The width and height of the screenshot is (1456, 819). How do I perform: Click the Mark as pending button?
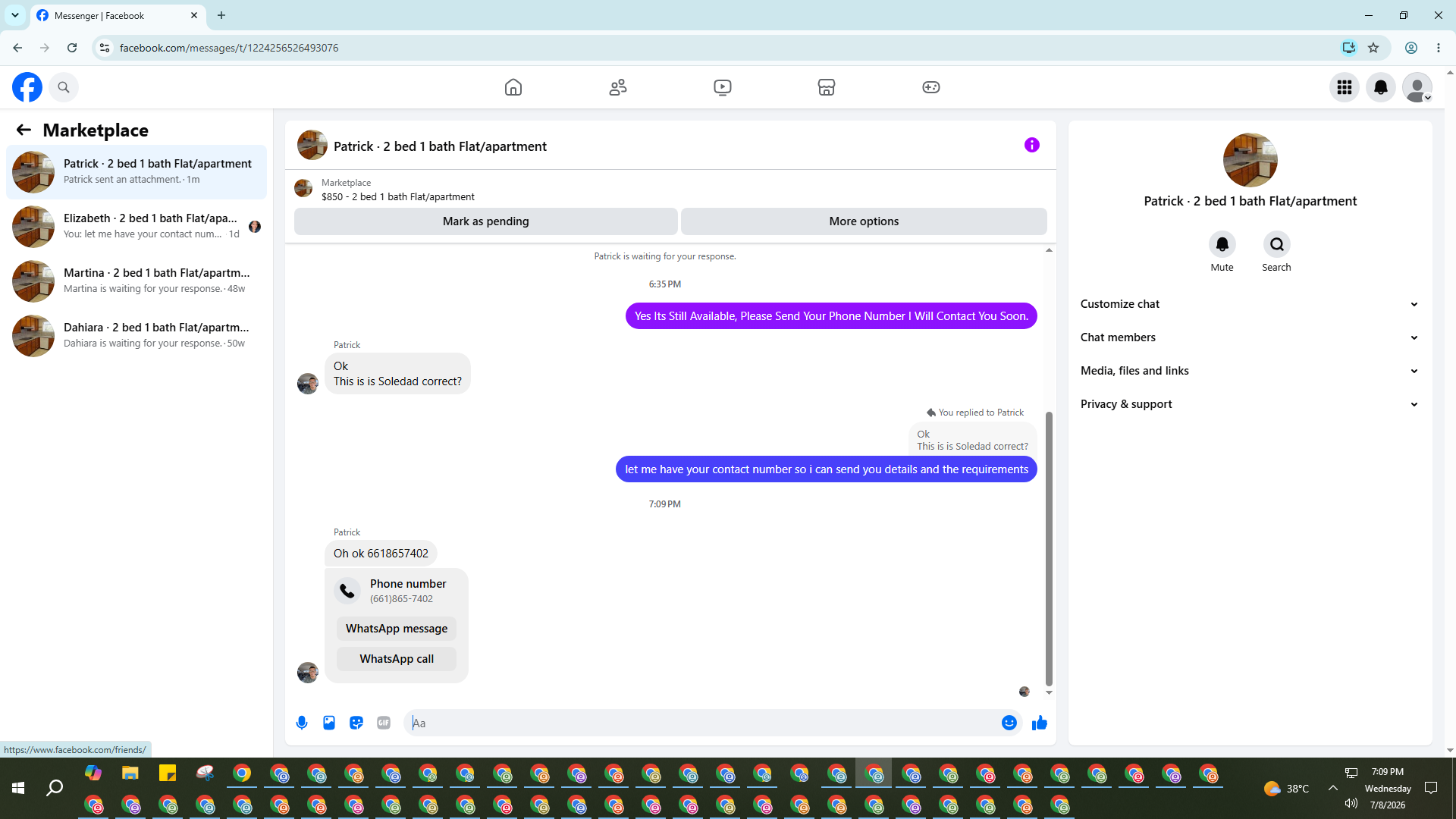(486, 221)
